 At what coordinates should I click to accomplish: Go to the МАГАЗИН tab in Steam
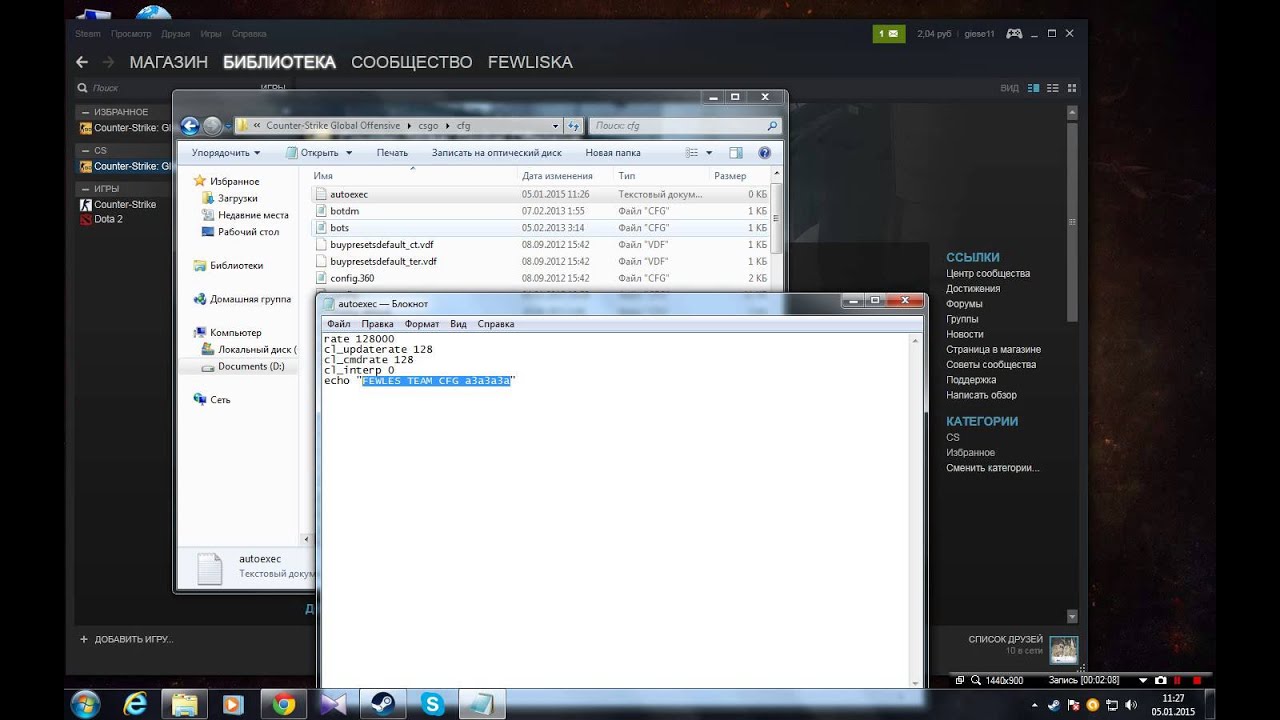pyautogui.click(x=169, y=62)
